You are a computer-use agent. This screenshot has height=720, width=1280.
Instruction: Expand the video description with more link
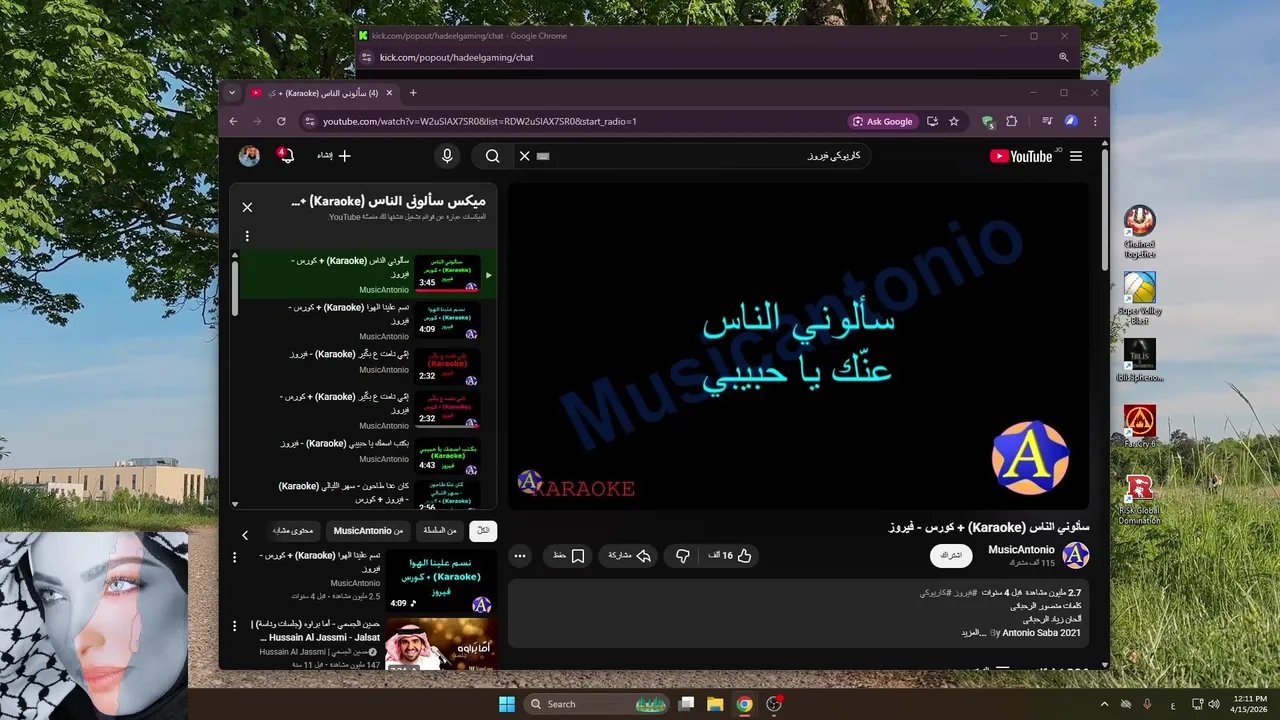pyautogui.click(x=972, y=633)
